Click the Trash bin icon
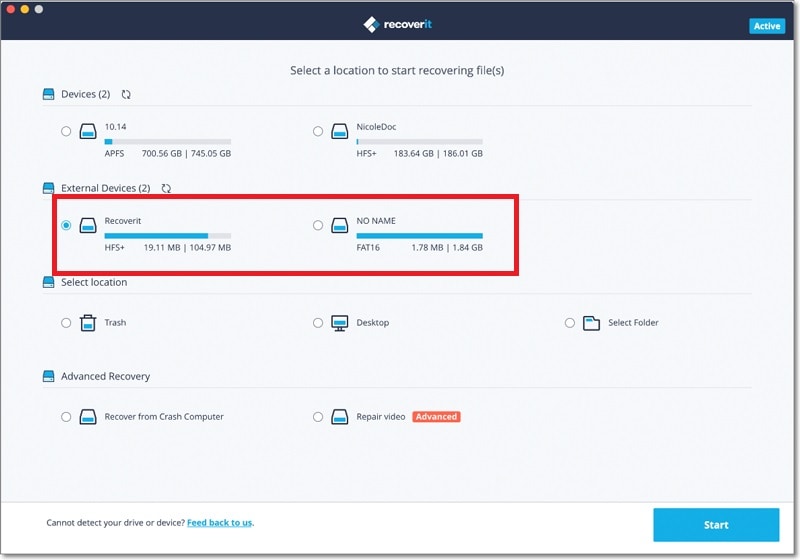The width and height of the screenshot is (800, 560). 88,323
